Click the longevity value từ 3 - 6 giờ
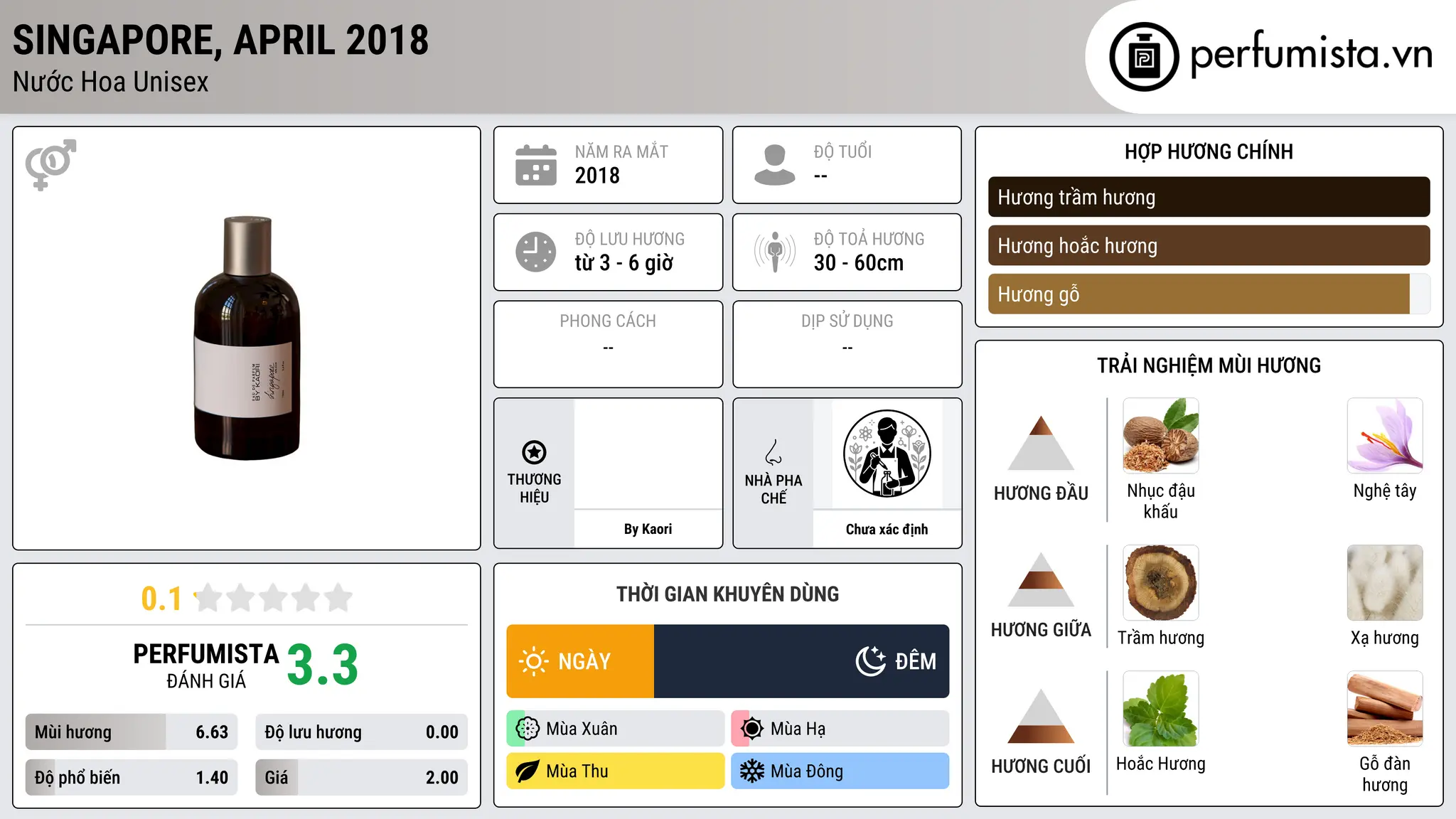This screenshot has height=819, width=1456. click(623, 263)
